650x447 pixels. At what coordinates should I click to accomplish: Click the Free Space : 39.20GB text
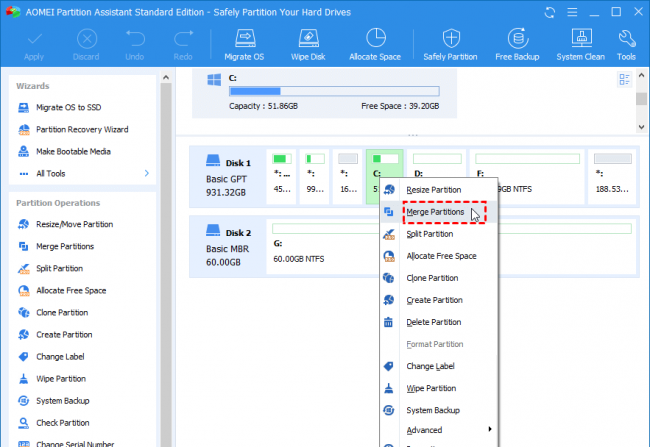(x=400, y=106)
